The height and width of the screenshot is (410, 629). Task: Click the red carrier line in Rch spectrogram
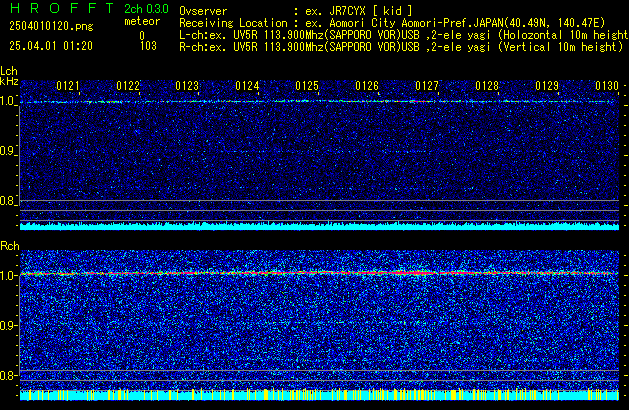tap(319, 273)
